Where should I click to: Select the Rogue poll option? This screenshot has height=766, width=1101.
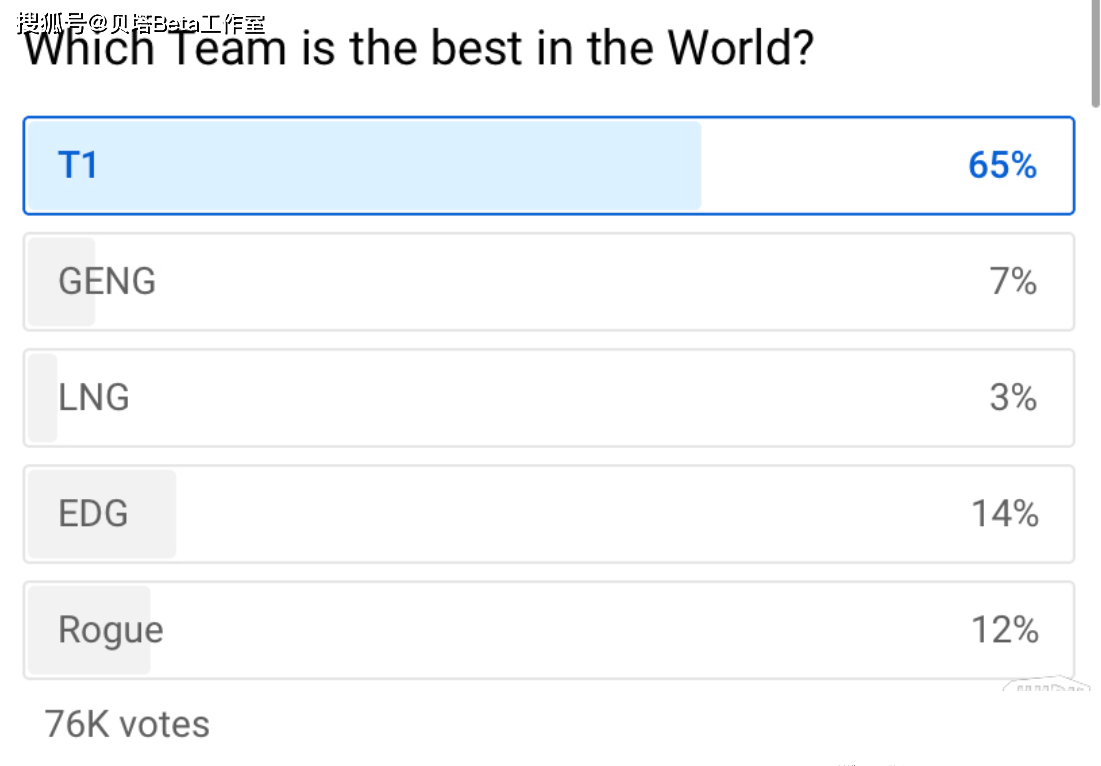tap(548, 630)
